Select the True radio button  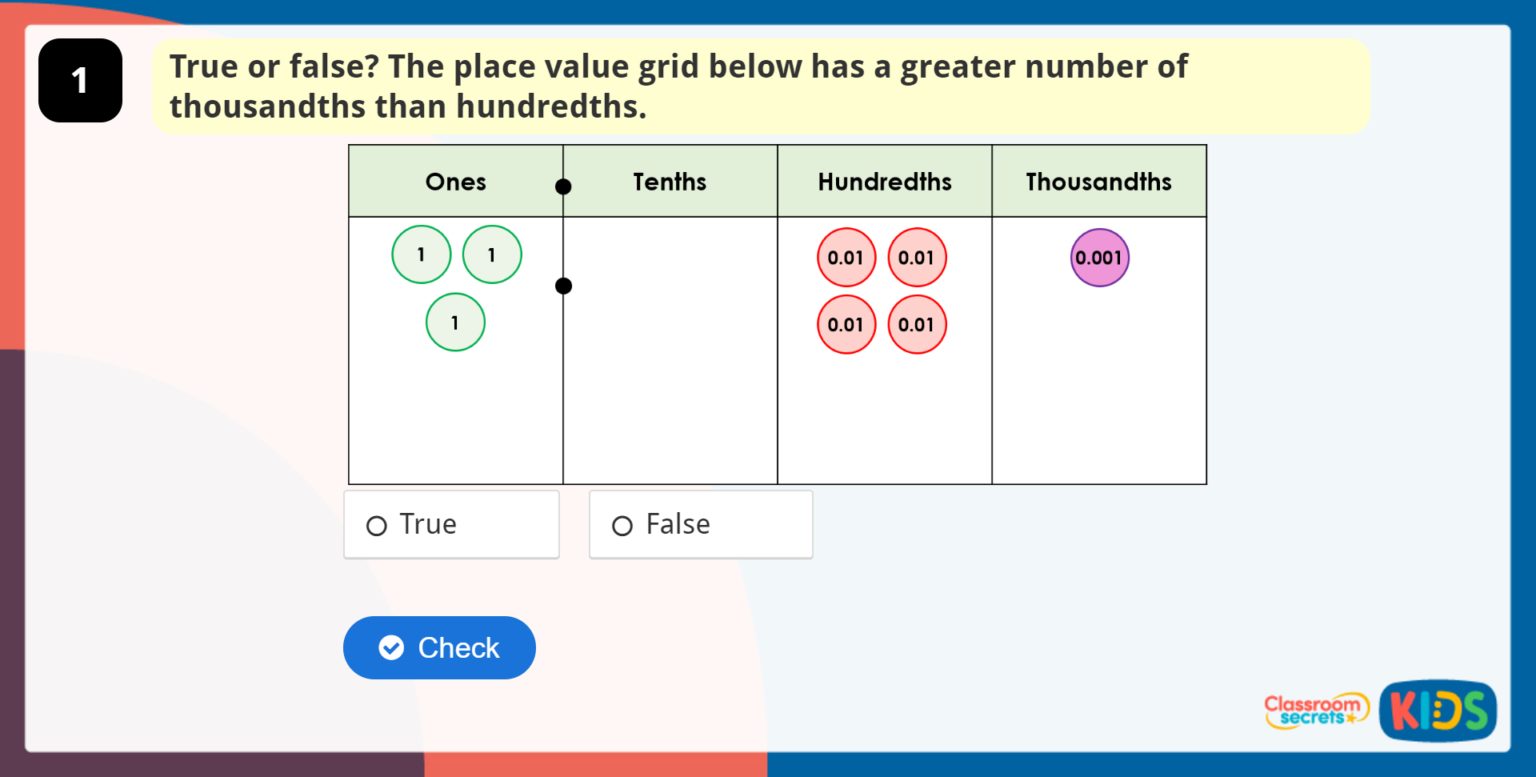(x=376, y=523)
